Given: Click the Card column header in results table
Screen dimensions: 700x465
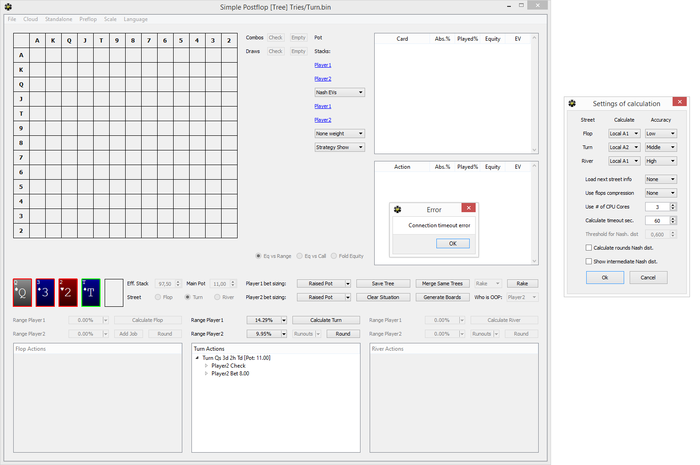Looking at the screenshot, I should point(402,39).
